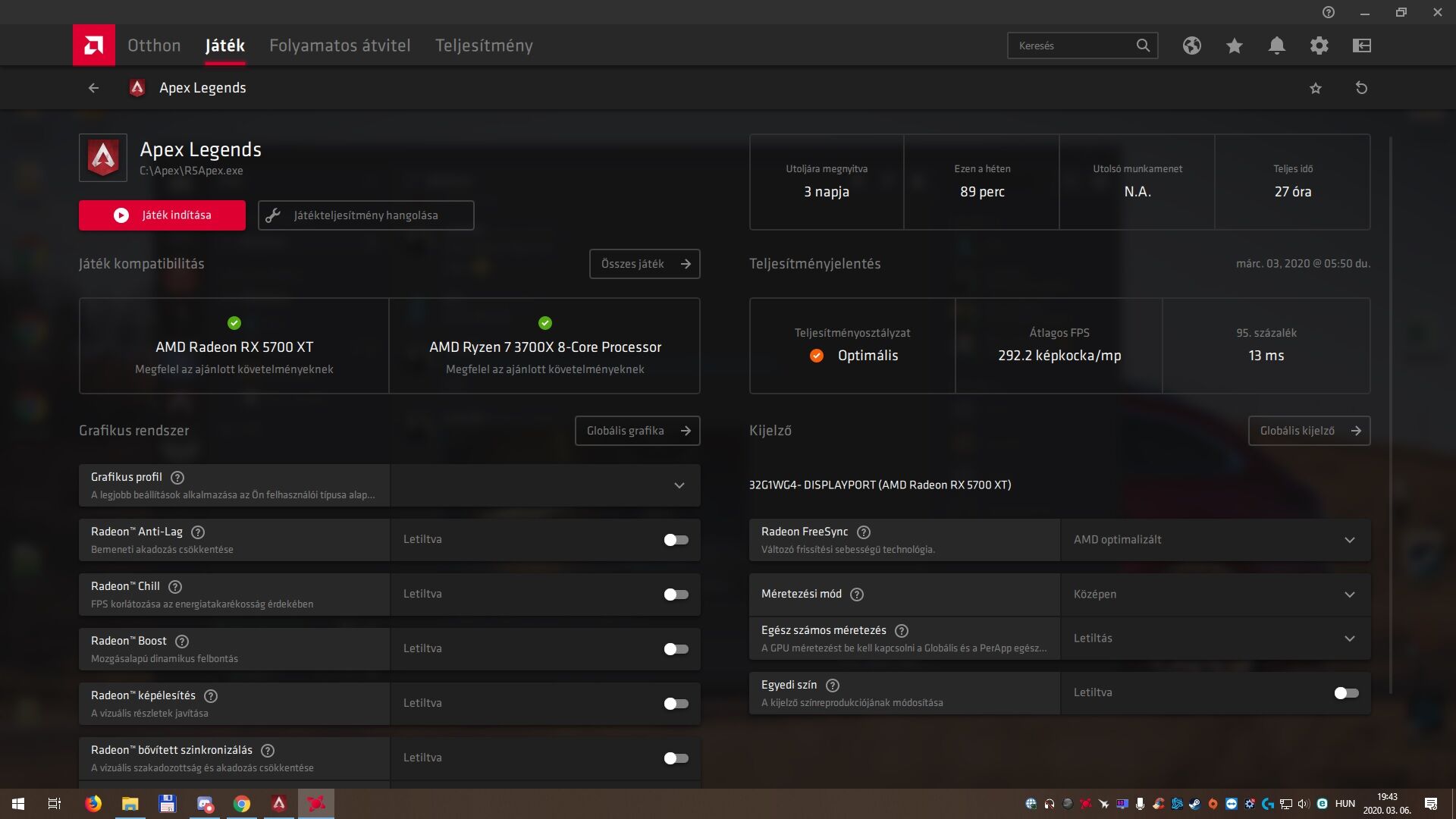This screenshot has width=1456, height=819.
Task: Mark Apex Legends as favorite star
Action: pyautogui.click(x=1316, y=88)
